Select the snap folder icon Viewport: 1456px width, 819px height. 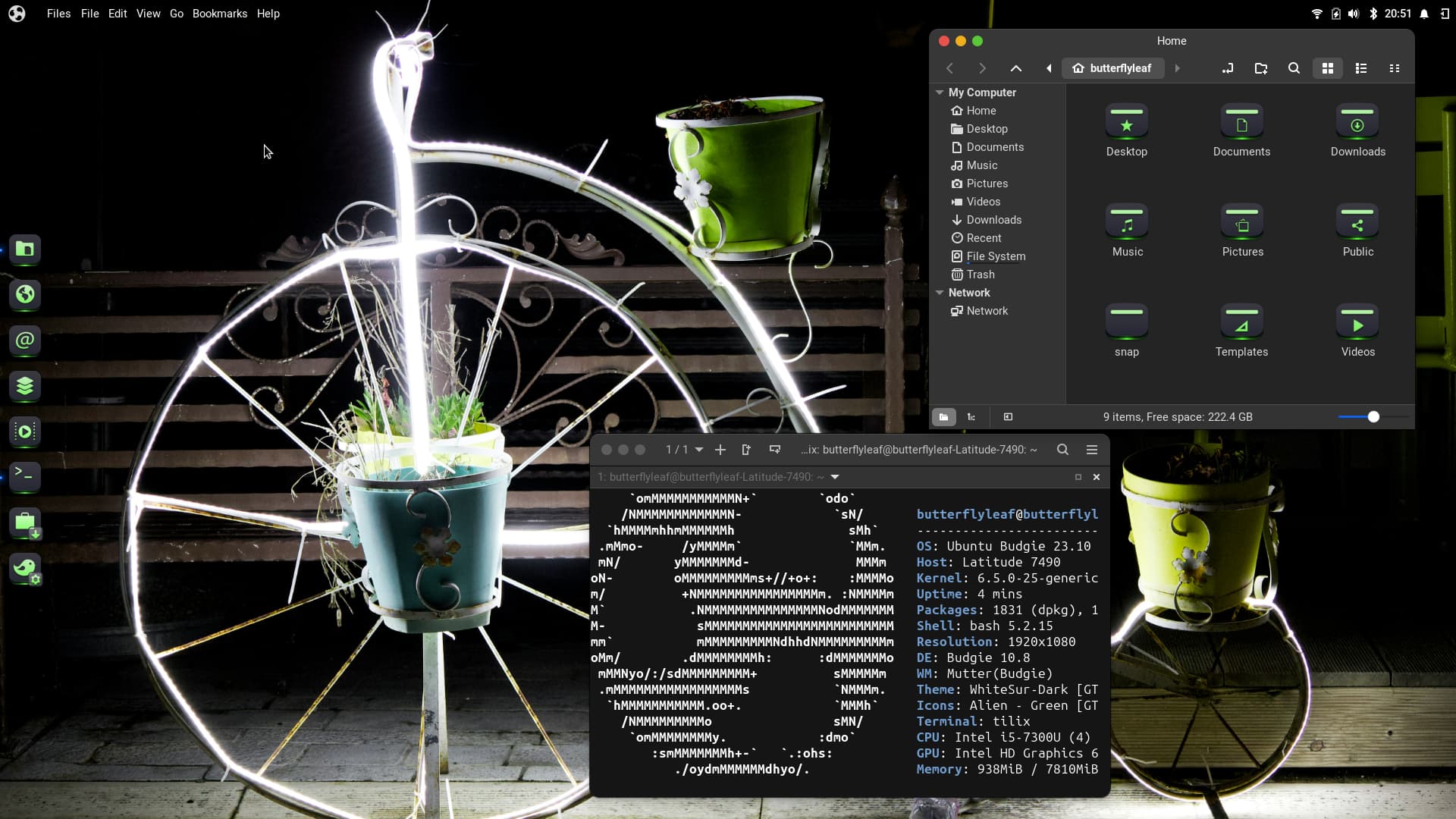tap(1127, 323)
